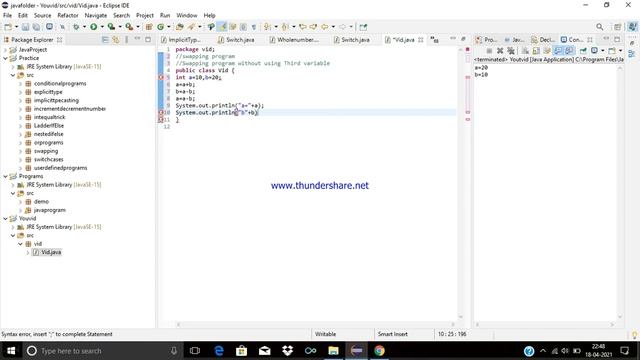The width and height of the screenshot is (640, 360).
Task: Toggle Show Console on standard error change
Action: [x=569, y=51]
